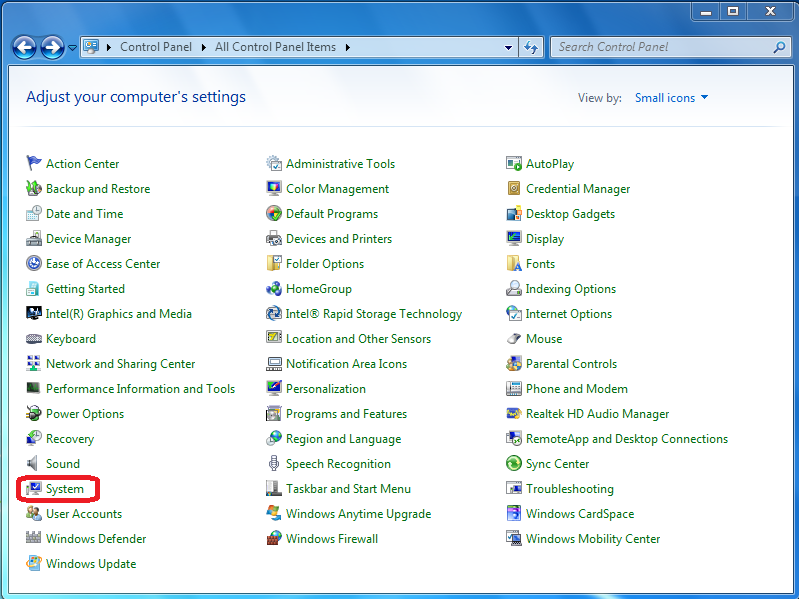Open the Power Options icon
This screenshot has width=799, height=599.
(34, 413)
